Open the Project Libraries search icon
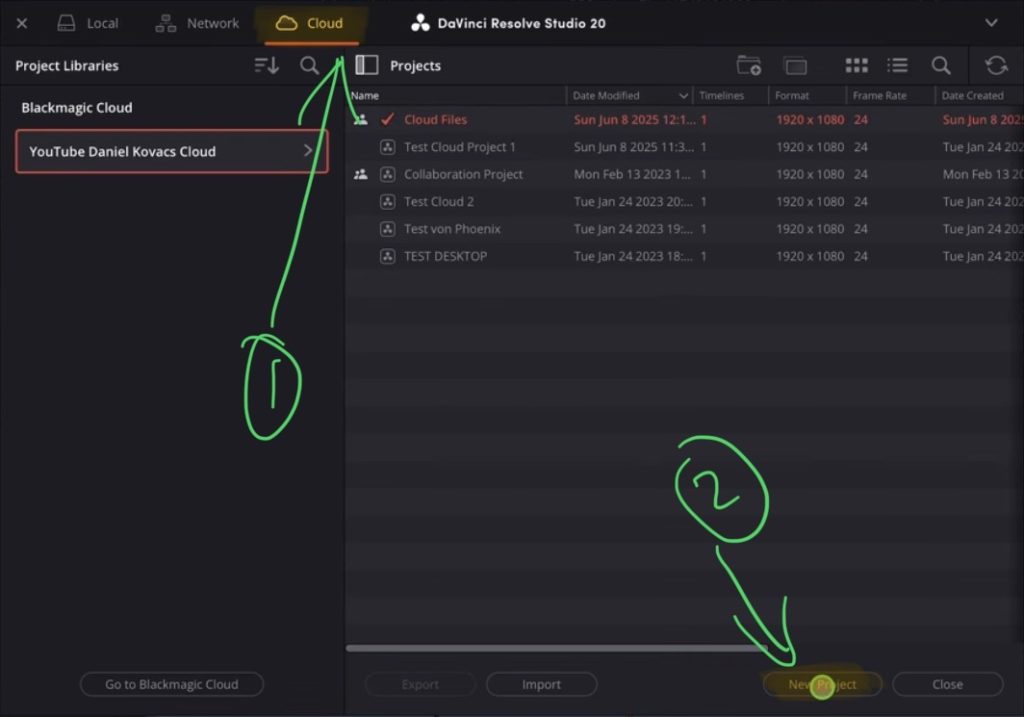 (309, 65)
